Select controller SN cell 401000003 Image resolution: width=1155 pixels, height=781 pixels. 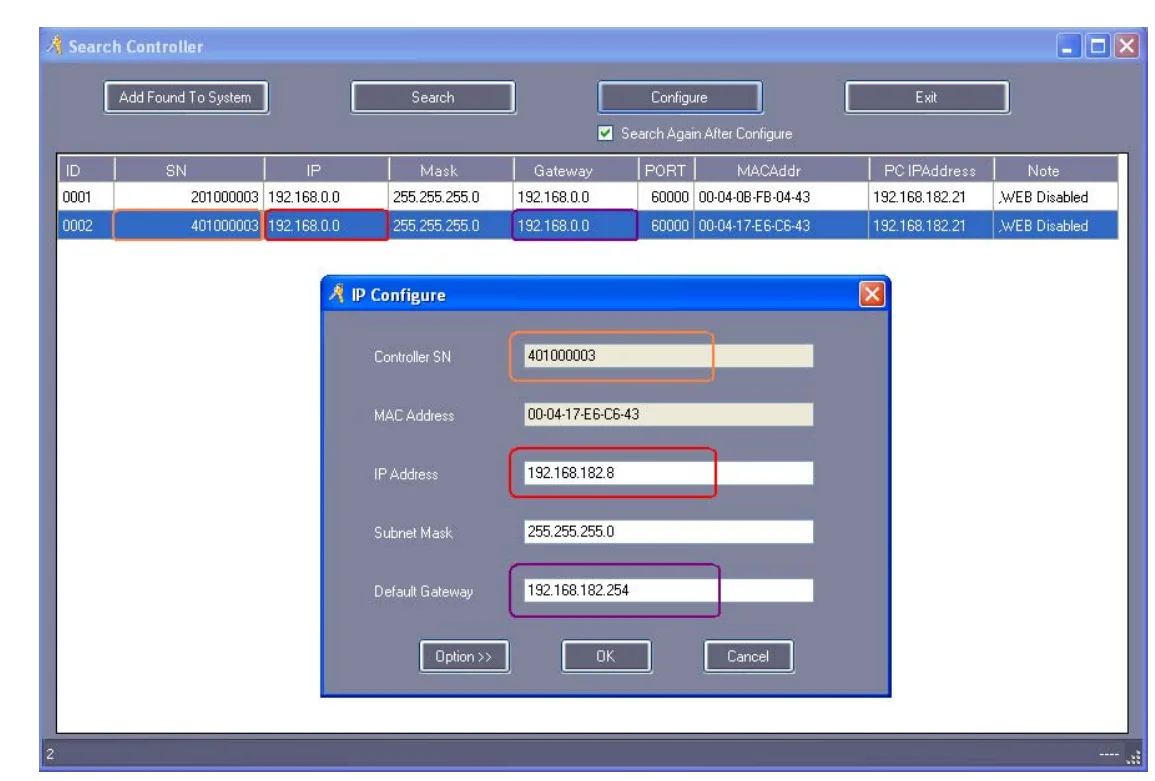coord(189,225)
